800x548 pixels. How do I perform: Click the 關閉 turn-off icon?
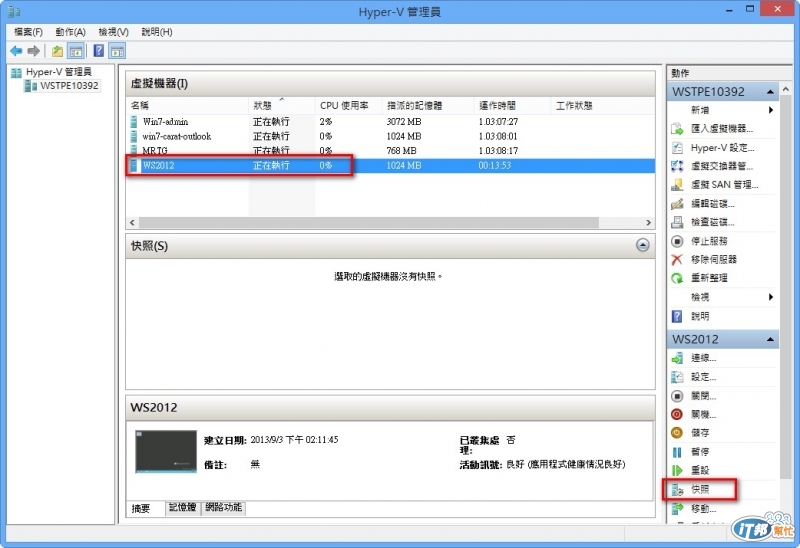coord(677,396)
